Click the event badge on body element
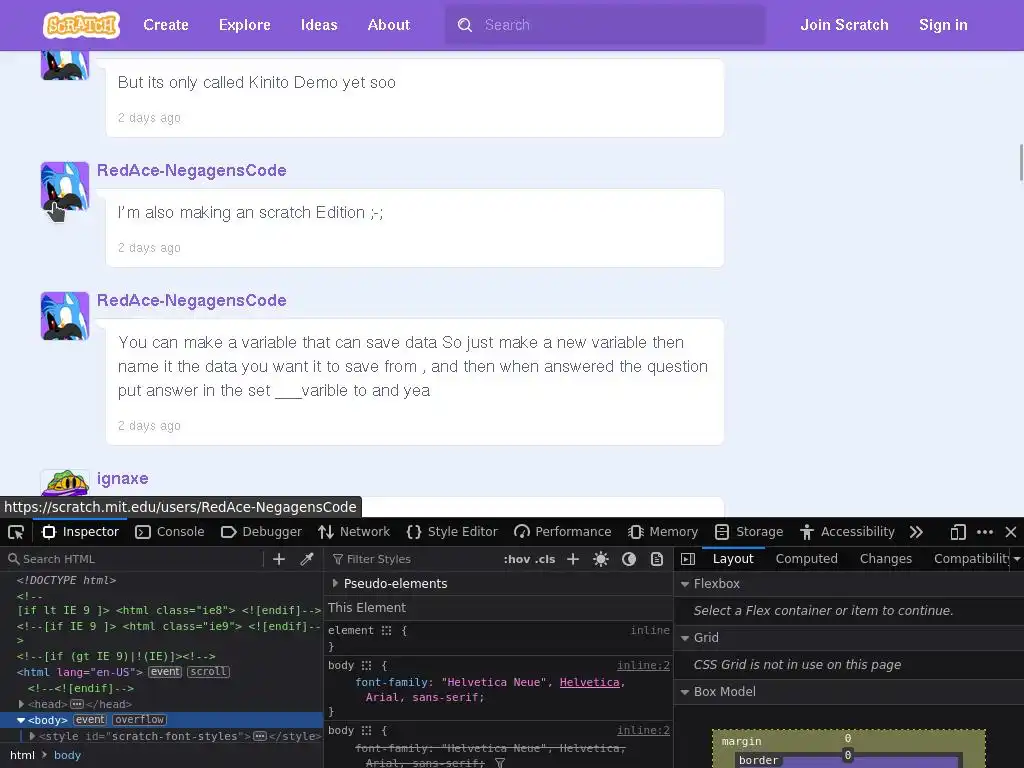Screen dimensions: 1024x768 [89, 720]
